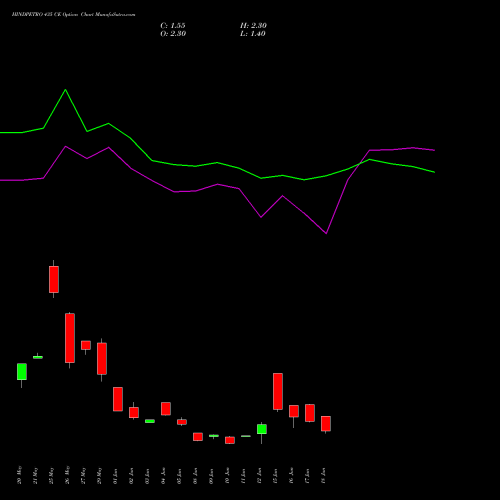Screen dimensions: 500x500
Task: Click the purple indicator line's lowest trough
Action: pyautogui.click(x=326, y=234)
